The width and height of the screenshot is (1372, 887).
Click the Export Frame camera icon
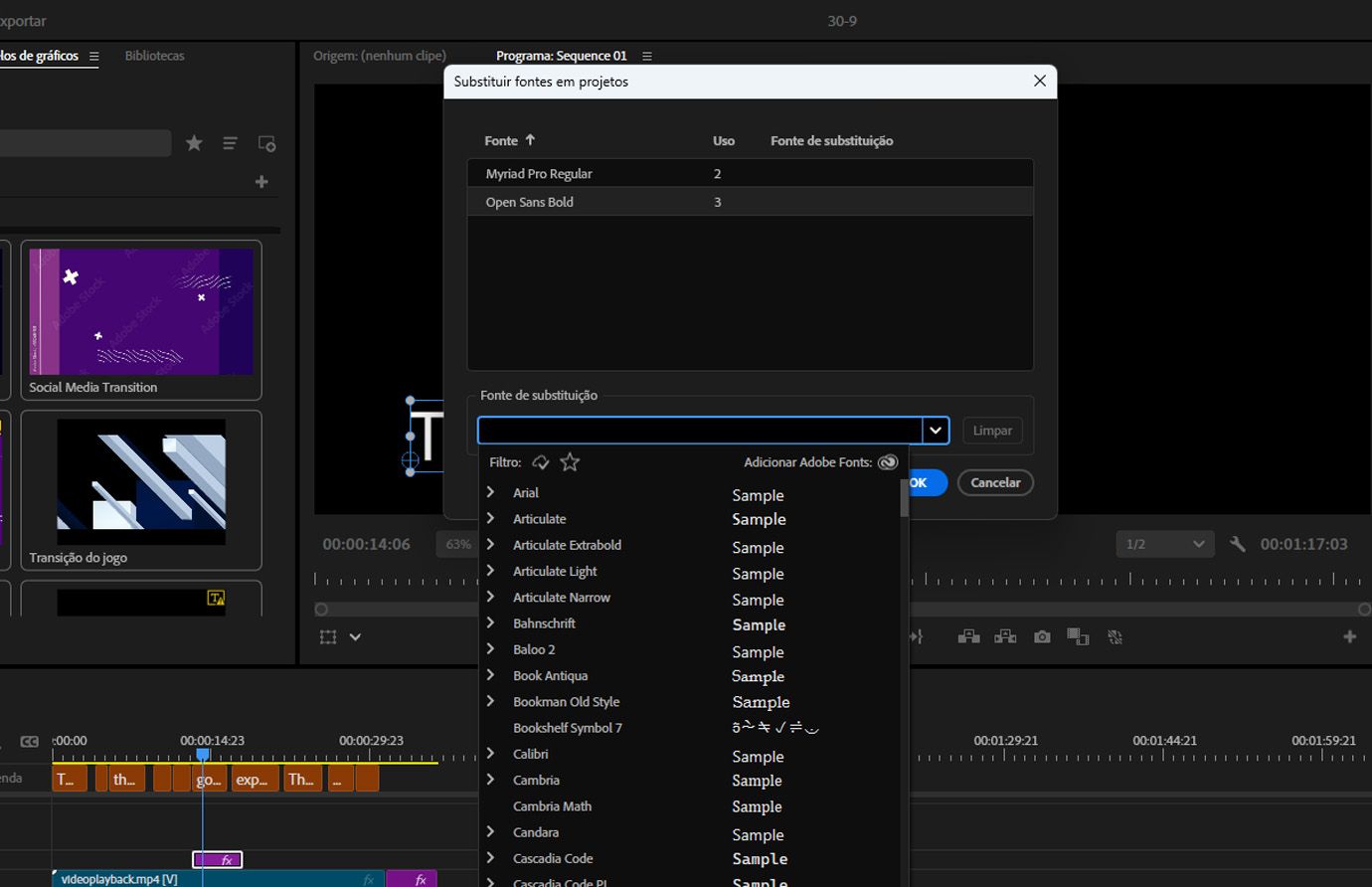(x=1042, y=636)
